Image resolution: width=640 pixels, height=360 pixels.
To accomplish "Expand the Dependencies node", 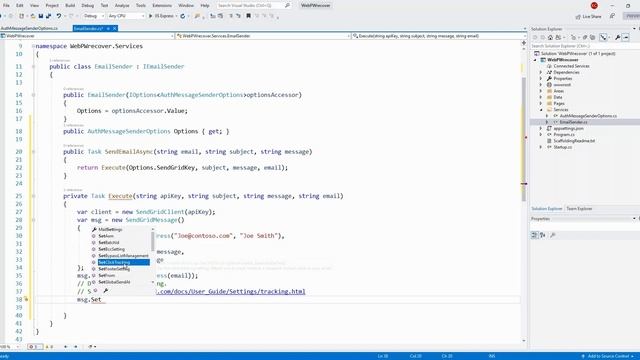I will click(541, 72).
